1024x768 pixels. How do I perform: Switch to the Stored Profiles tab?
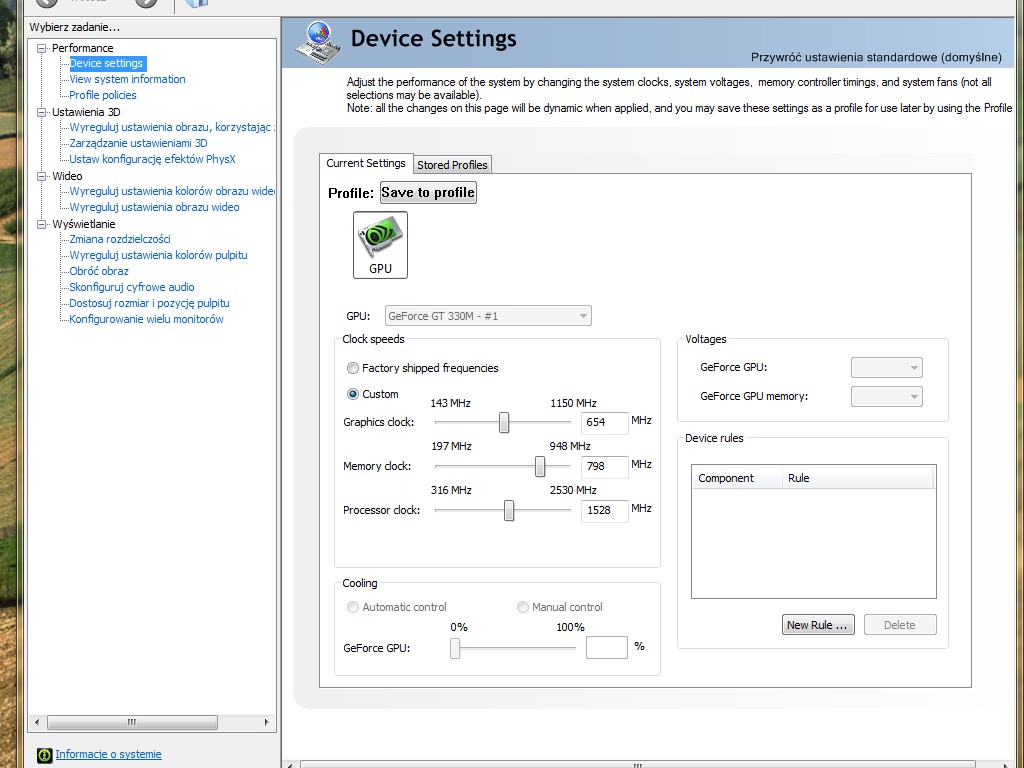pyautogui.click(x=452, y=165)
